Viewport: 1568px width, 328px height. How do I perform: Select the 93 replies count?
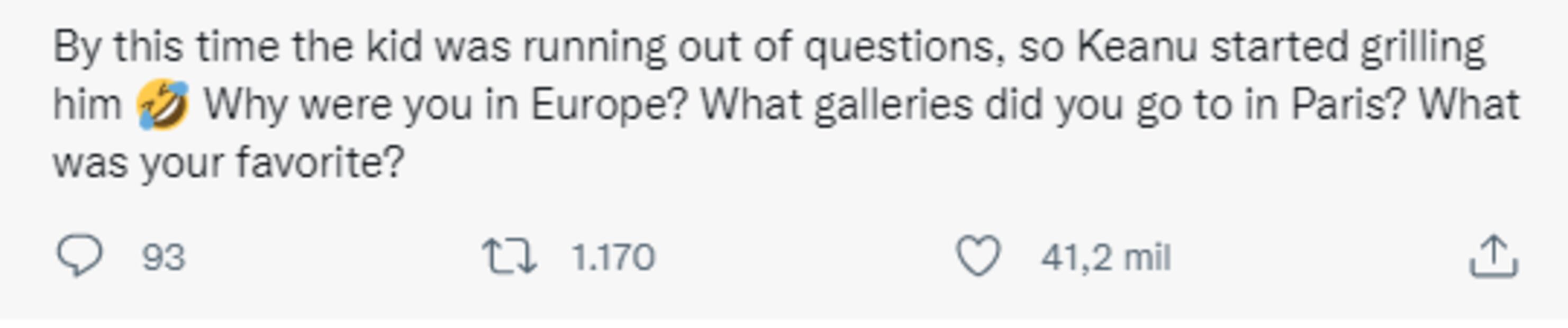pyautogui.click(x=163, y=258)
